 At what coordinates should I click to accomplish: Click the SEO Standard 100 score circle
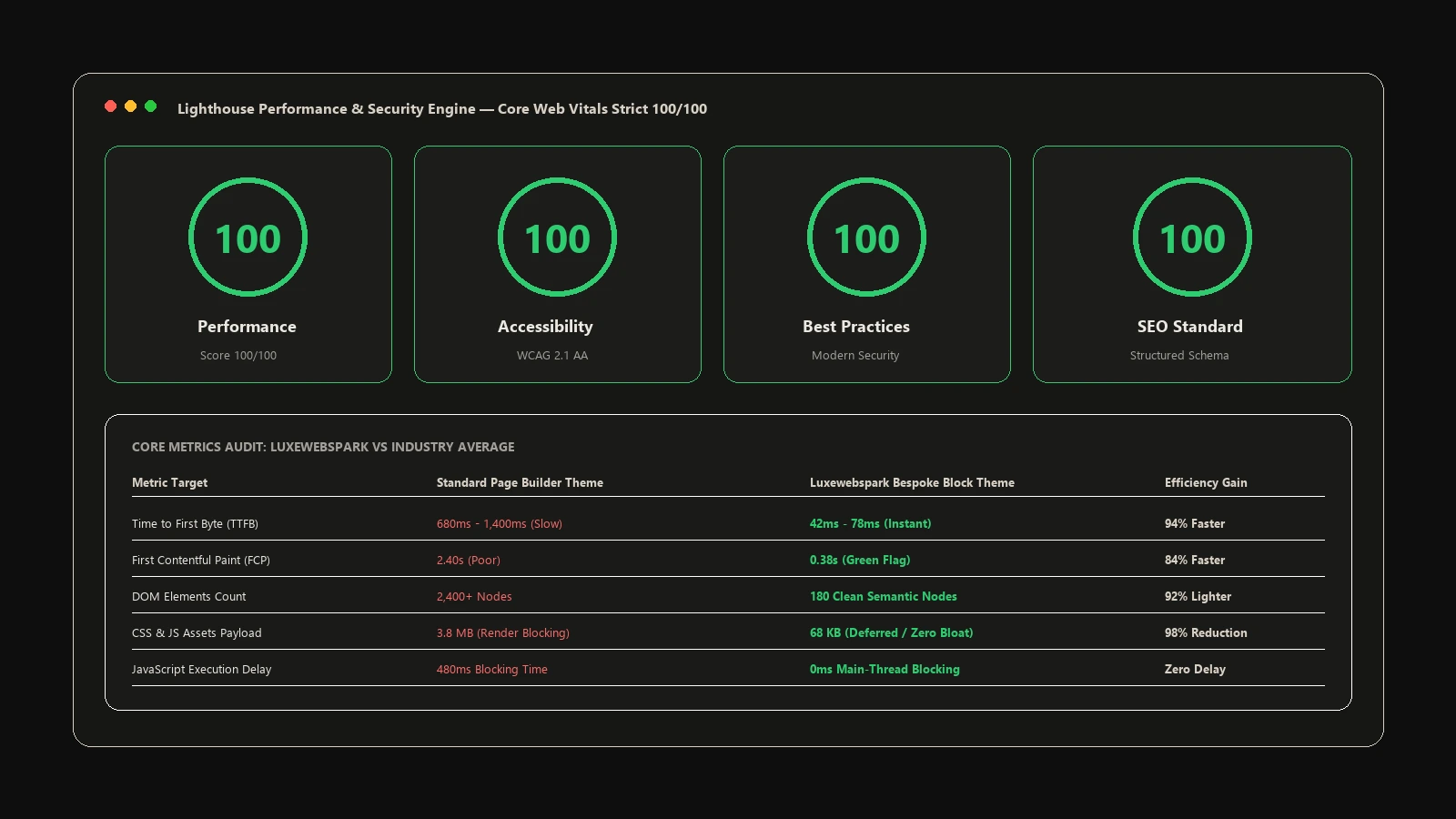[x=1192, y=238]
